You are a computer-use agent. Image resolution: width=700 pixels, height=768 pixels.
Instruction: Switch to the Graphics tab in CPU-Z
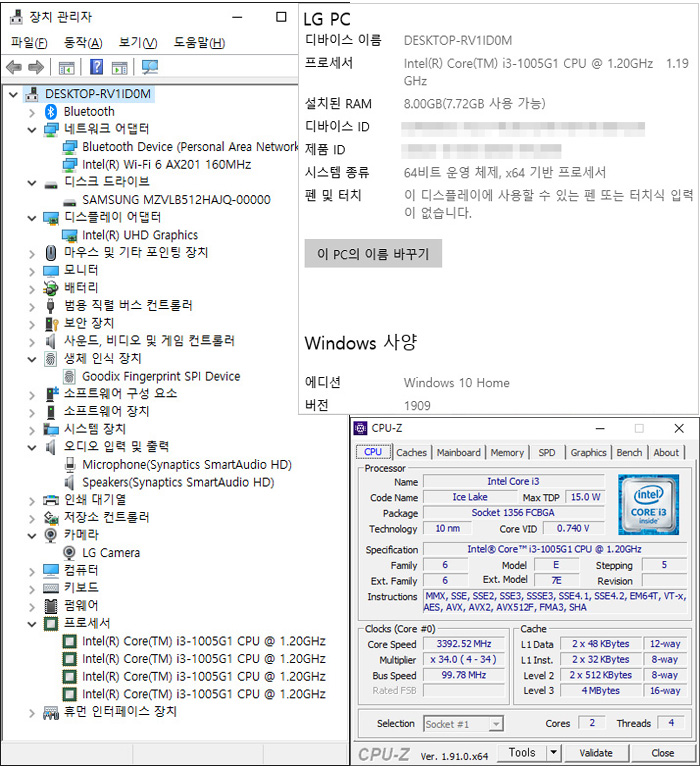(x=588, y=453)
